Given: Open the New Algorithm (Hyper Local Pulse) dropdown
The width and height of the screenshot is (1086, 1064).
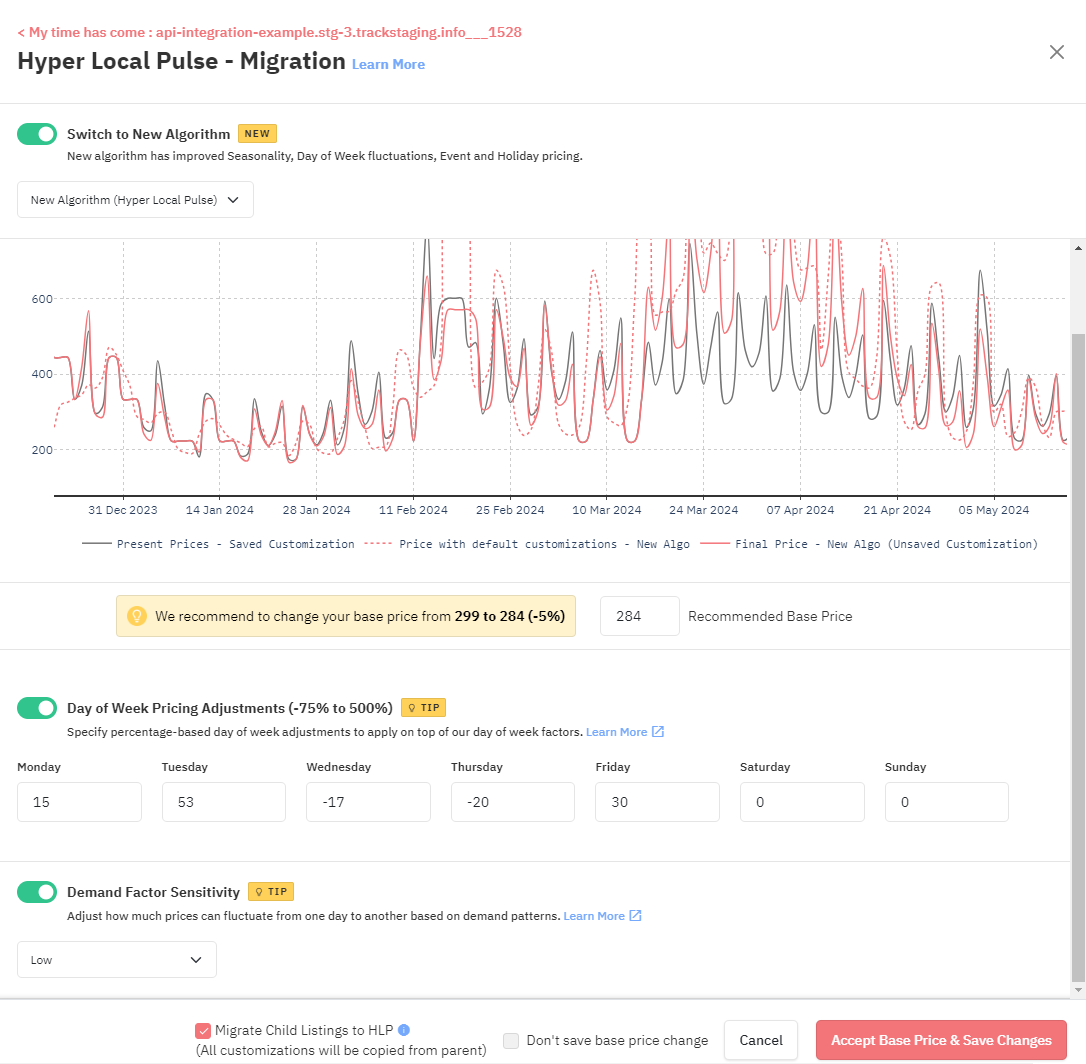Looking at the screenshot, I should click(x=135, y=199).
